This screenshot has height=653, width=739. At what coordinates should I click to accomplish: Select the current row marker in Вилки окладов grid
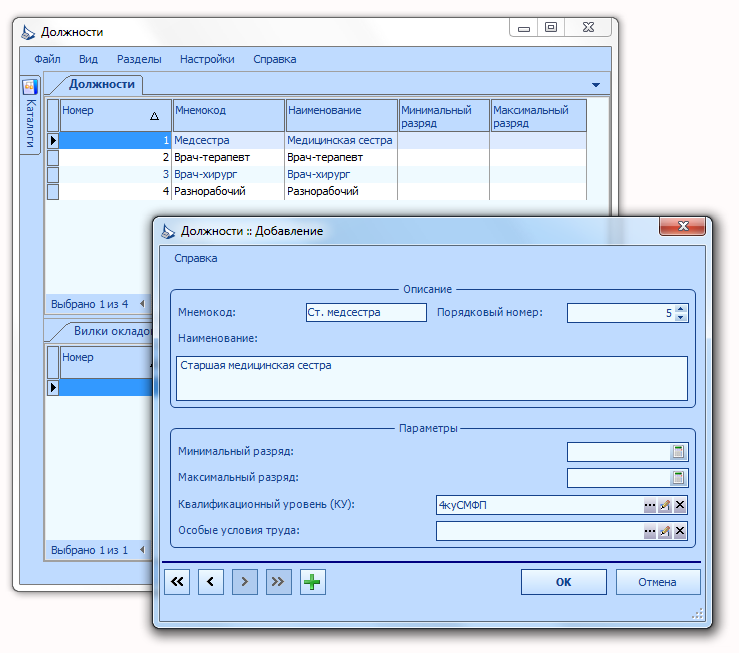pyautogui.click(x=53, y=387)
